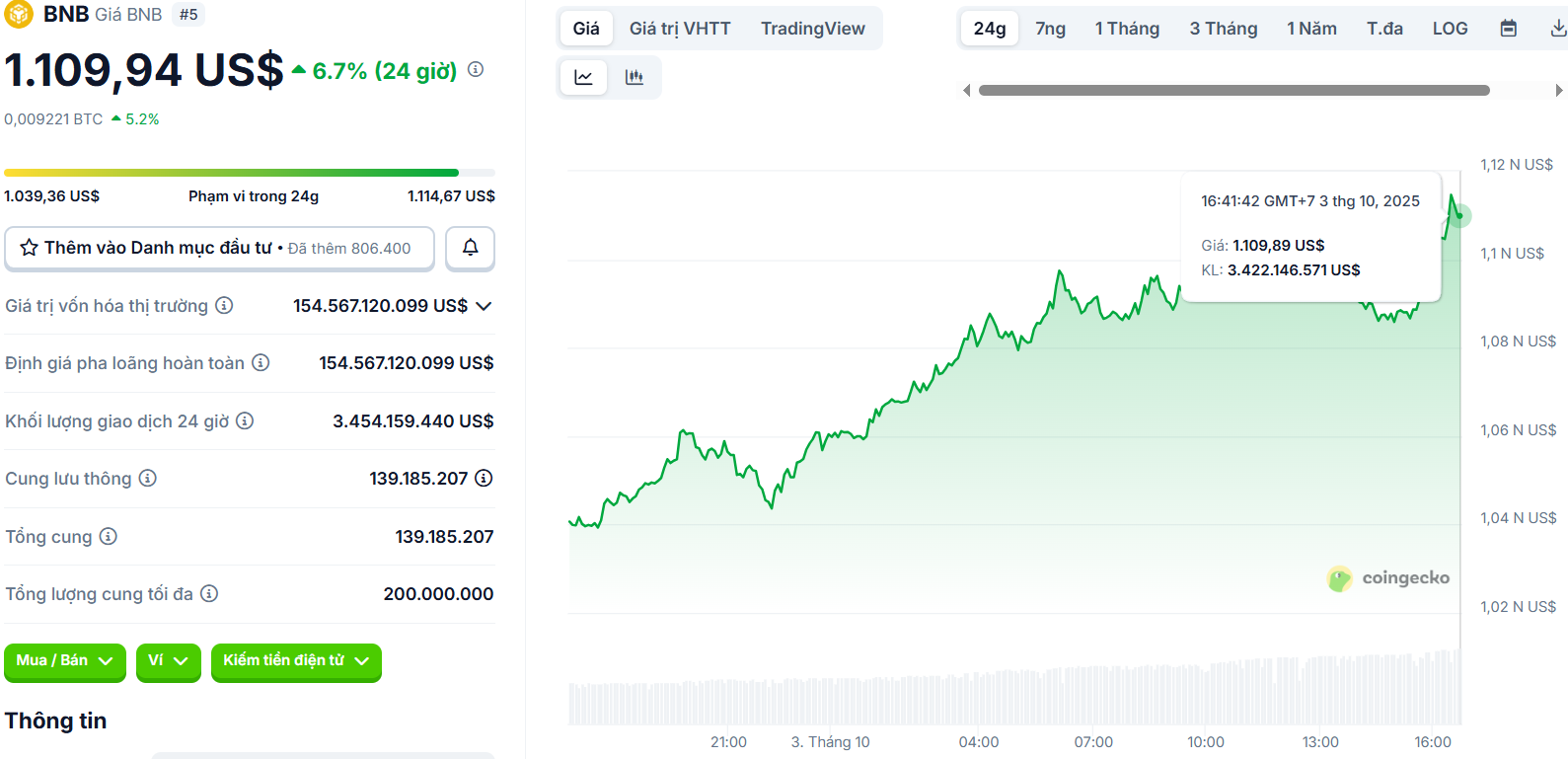The image size is (1568, 759).
Task: Switch to line chart view icon
Action: (584, 77)
